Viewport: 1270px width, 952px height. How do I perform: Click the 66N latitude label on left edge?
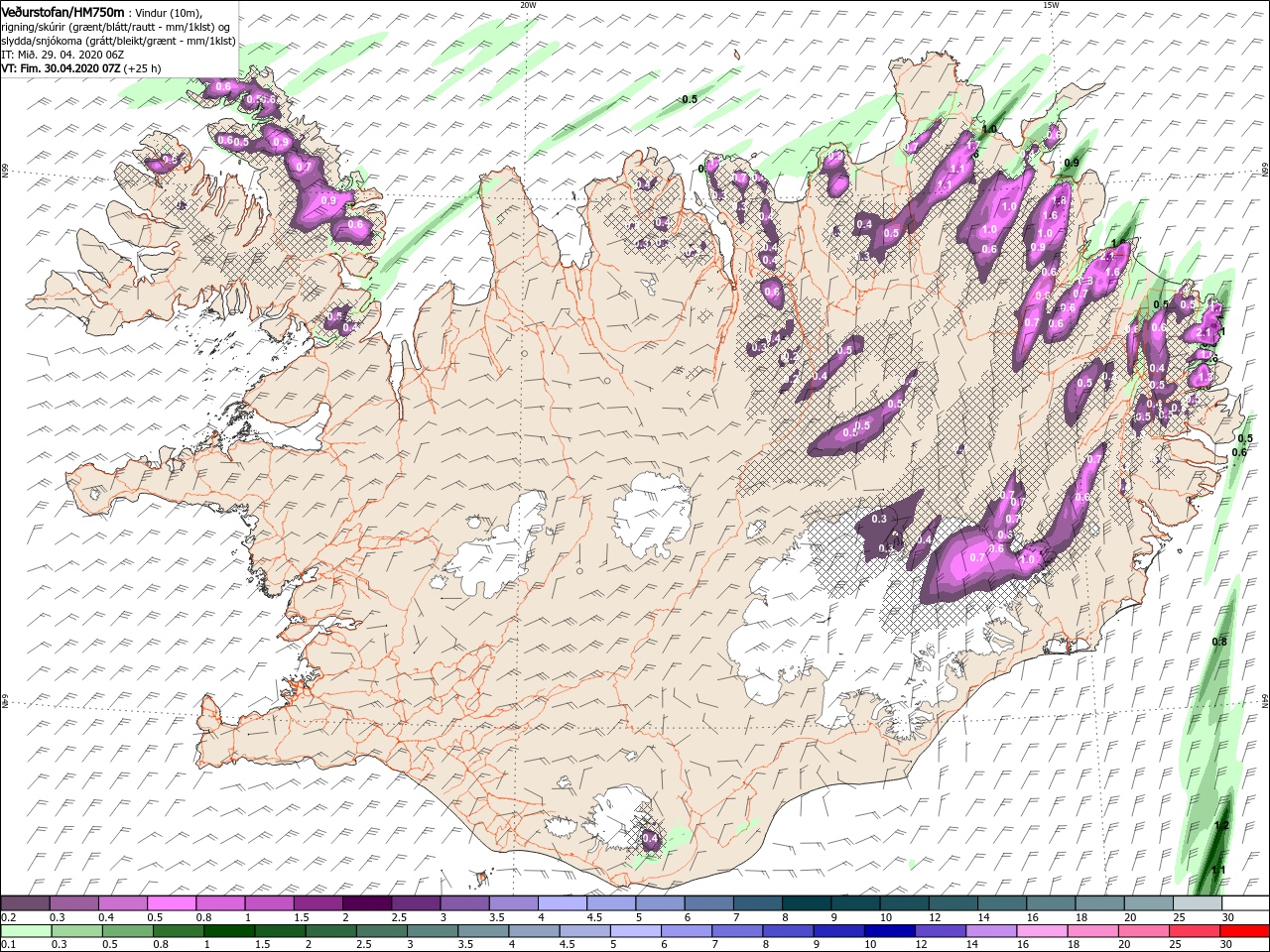click(6, 171)
